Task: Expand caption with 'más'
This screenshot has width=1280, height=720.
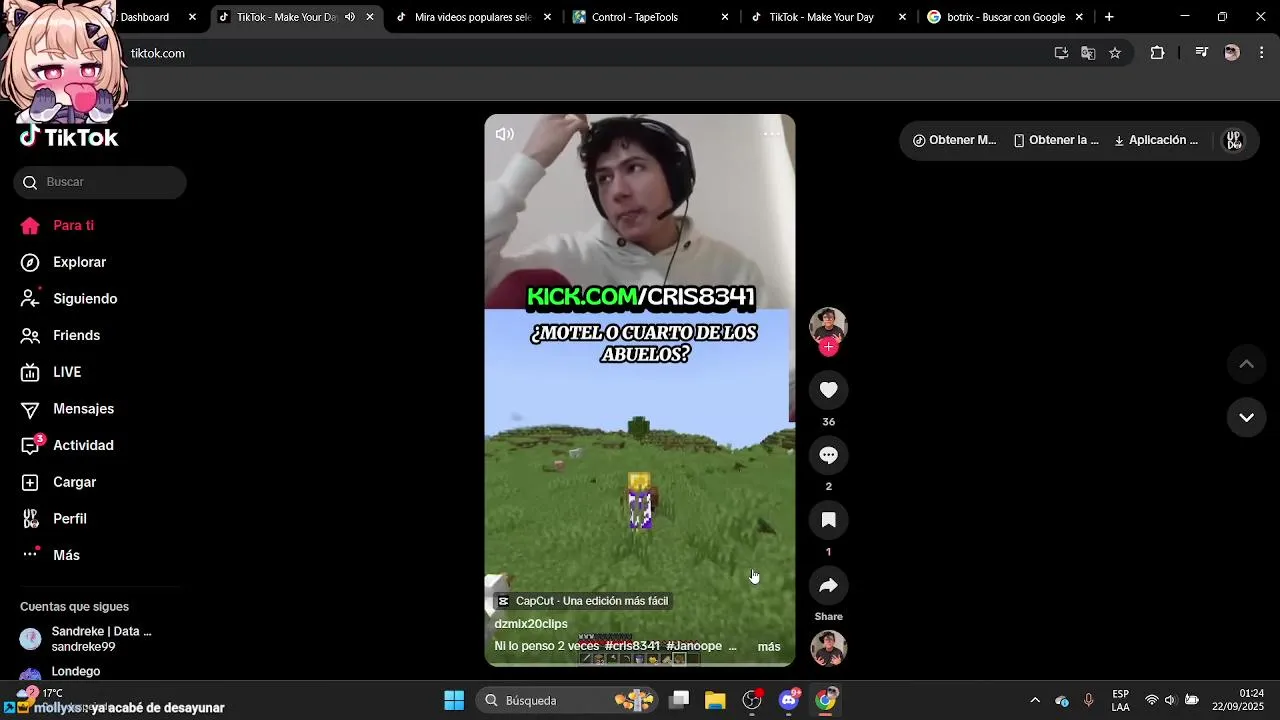Action: click(x=769, y=647)
